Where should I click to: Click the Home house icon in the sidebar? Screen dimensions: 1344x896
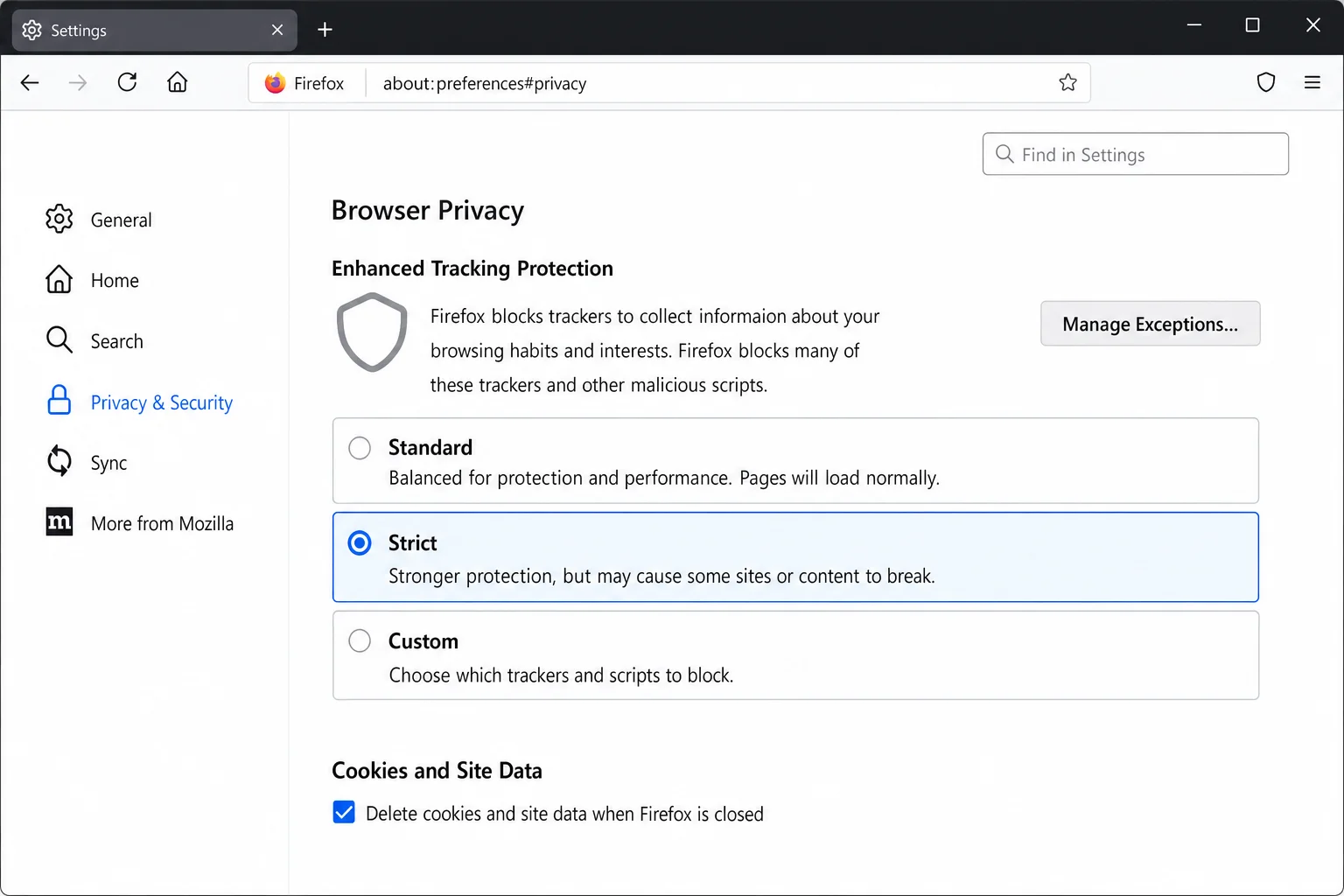[59, 279]
